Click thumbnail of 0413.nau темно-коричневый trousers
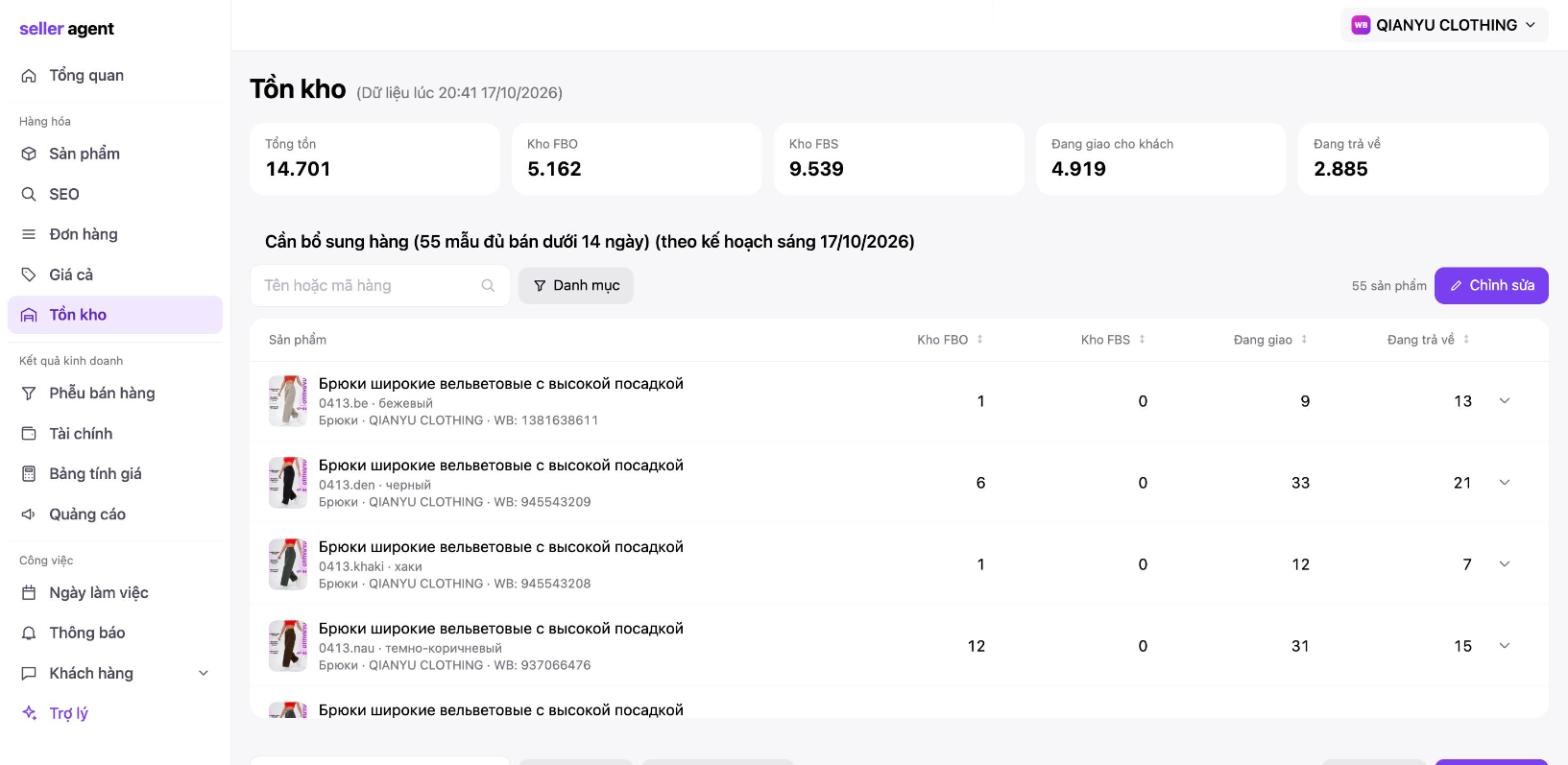The height and width of the screenshot is (765, 1568). click(288, 646)
